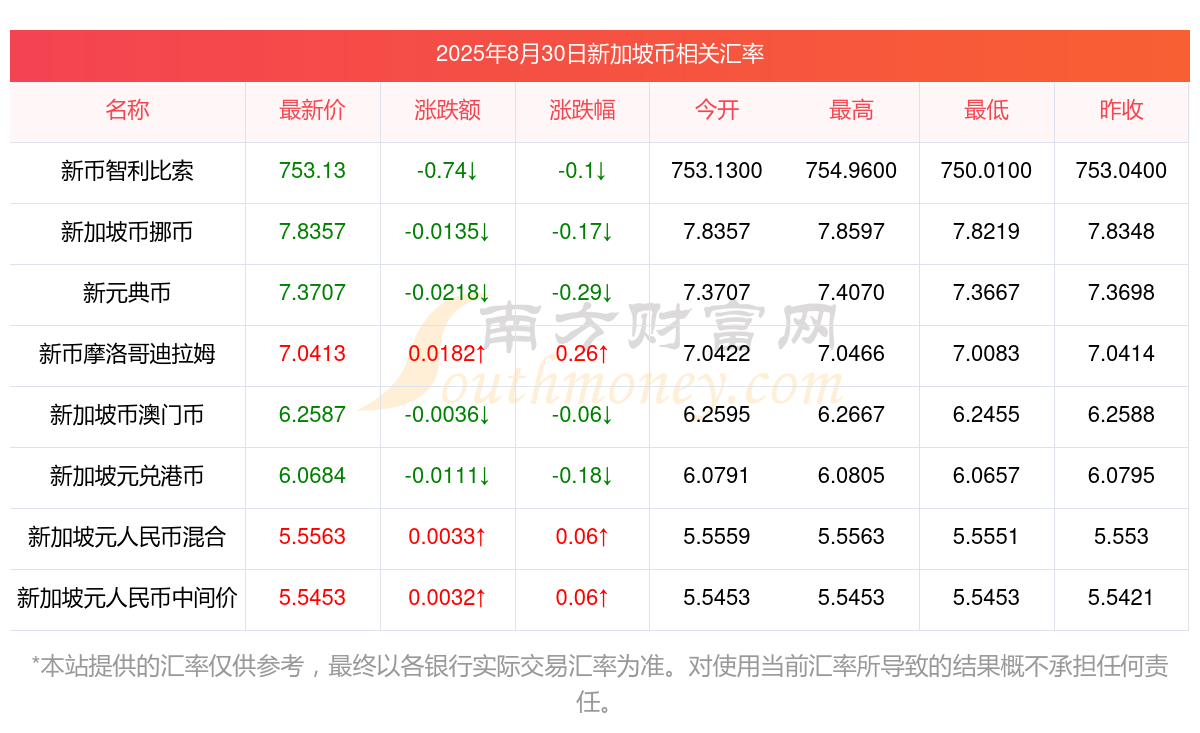The image size is (1200, 733).
Task: Click highest value 7.0466
Action: pyautogui.click(x=851, y=354)
